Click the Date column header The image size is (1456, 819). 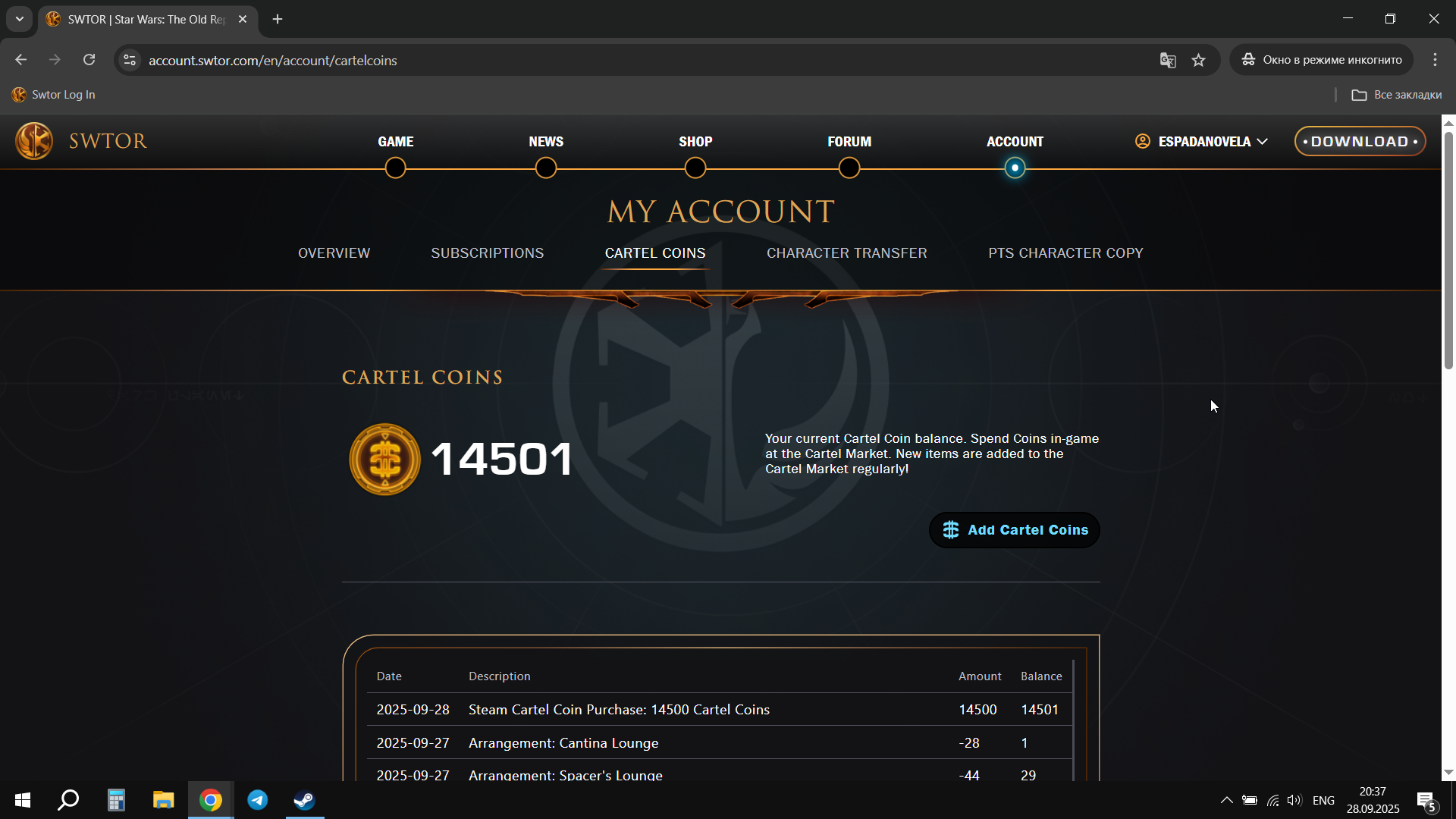(x=389, y=676)
